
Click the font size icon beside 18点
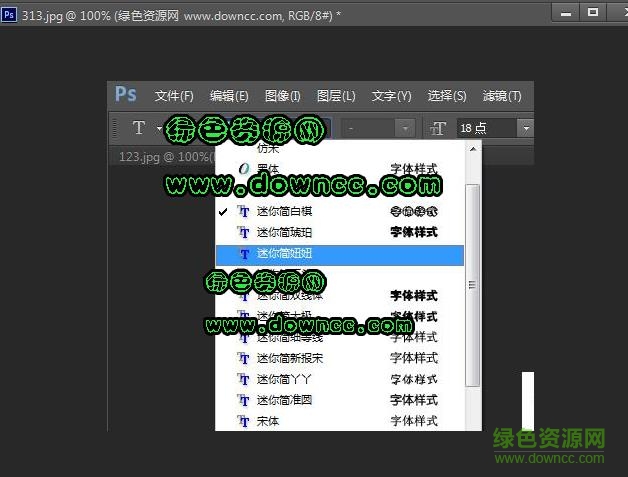tap(438, 128)
